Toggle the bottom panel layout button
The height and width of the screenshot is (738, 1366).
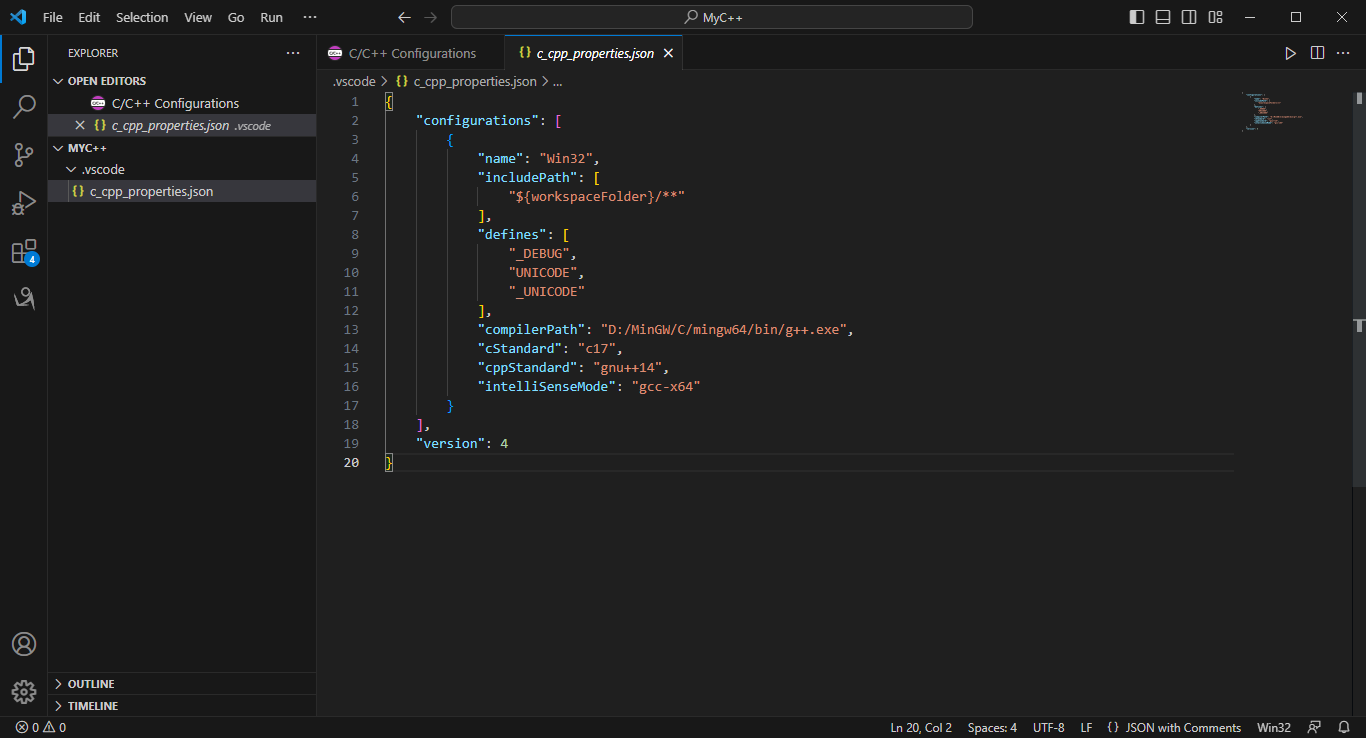1163,17
